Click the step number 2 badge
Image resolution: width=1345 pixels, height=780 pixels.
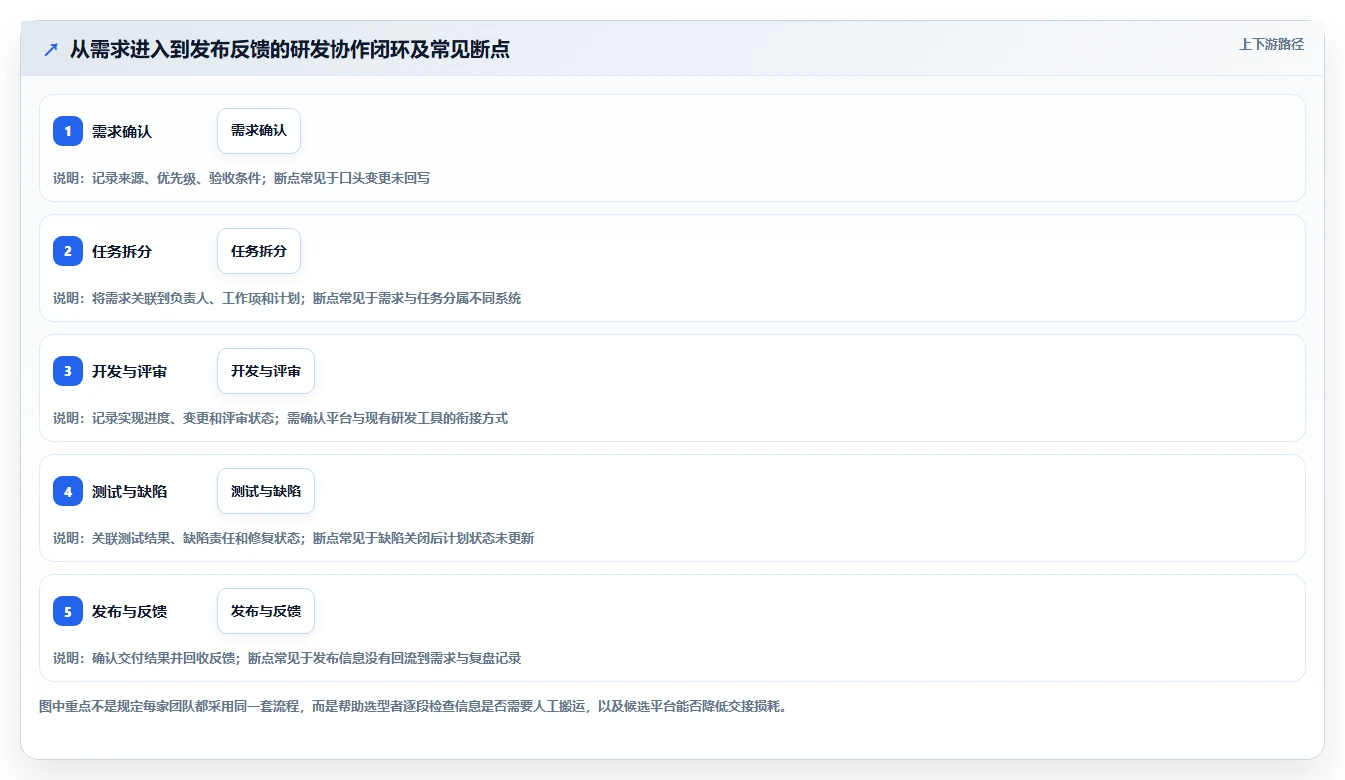[x=68, y=251]
